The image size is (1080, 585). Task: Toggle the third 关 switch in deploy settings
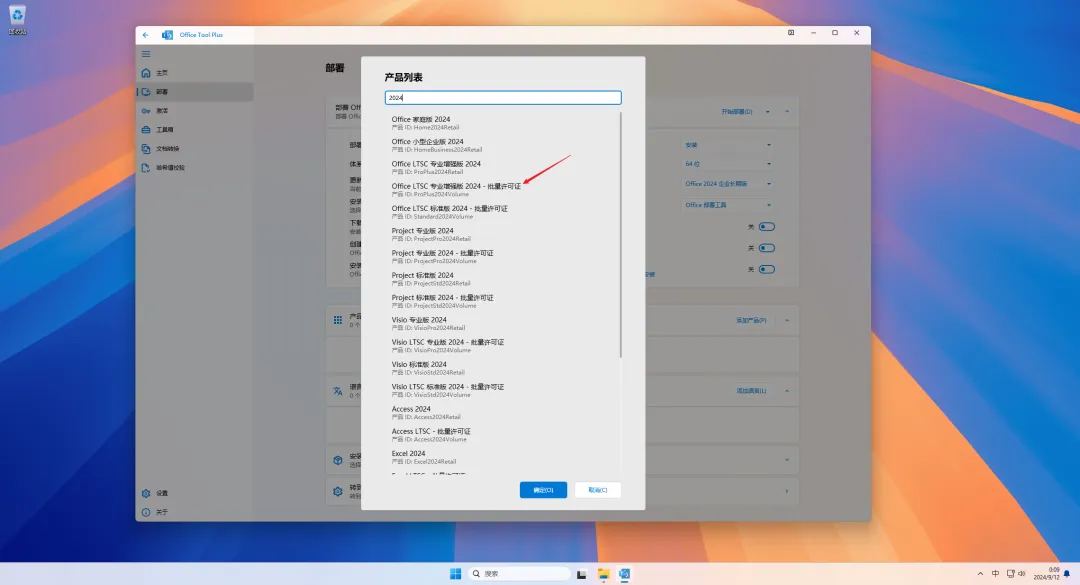(767, 269)
